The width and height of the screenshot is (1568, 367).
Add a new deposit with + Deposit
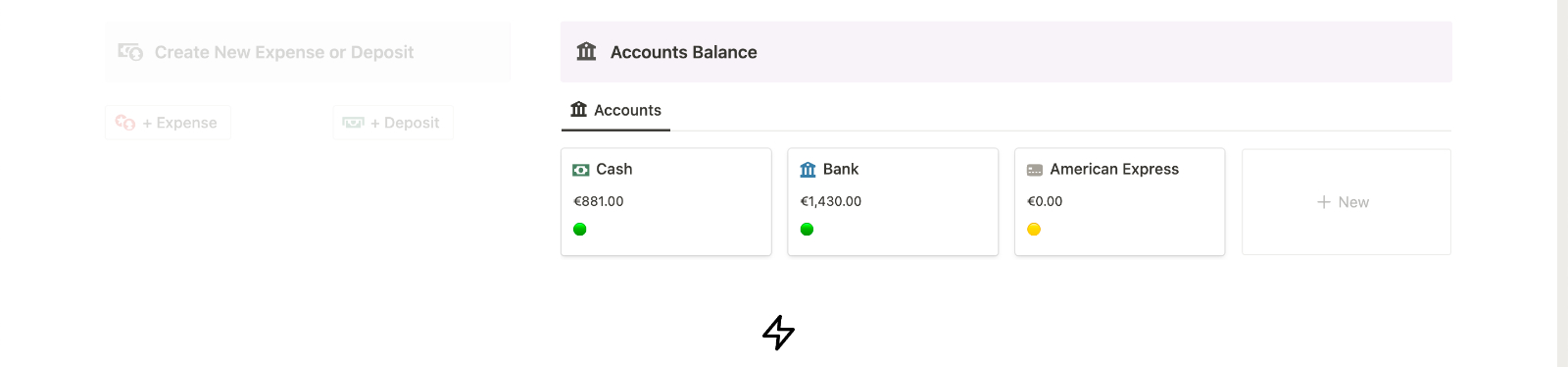pos(393,123)
